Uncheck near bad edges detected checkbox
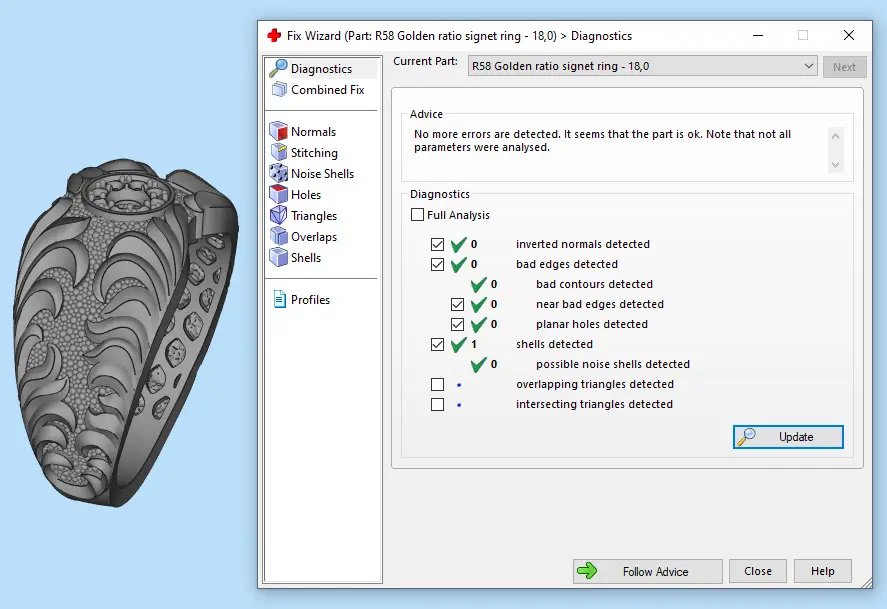The width and height of the screenshot is (887, 609). 457,304
